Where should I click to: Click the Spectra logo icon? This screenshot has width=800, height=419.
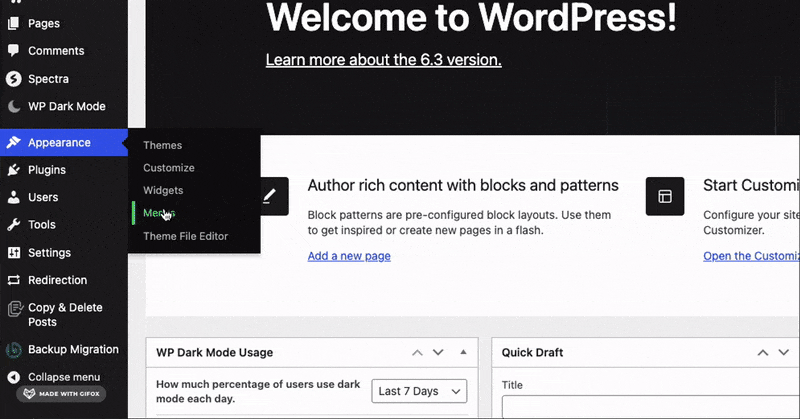point(14,79)
